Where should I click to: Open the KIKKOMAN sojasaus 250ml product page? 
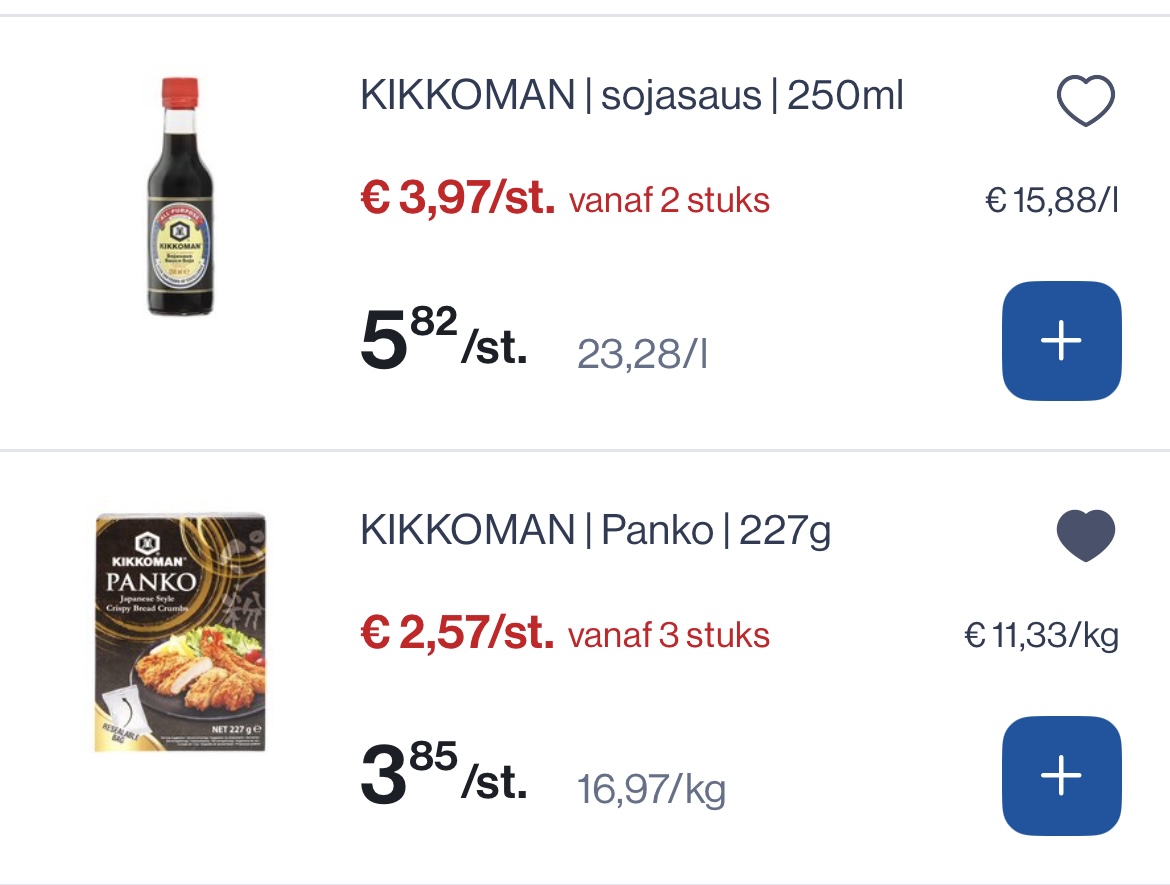(x=630, y=95)
